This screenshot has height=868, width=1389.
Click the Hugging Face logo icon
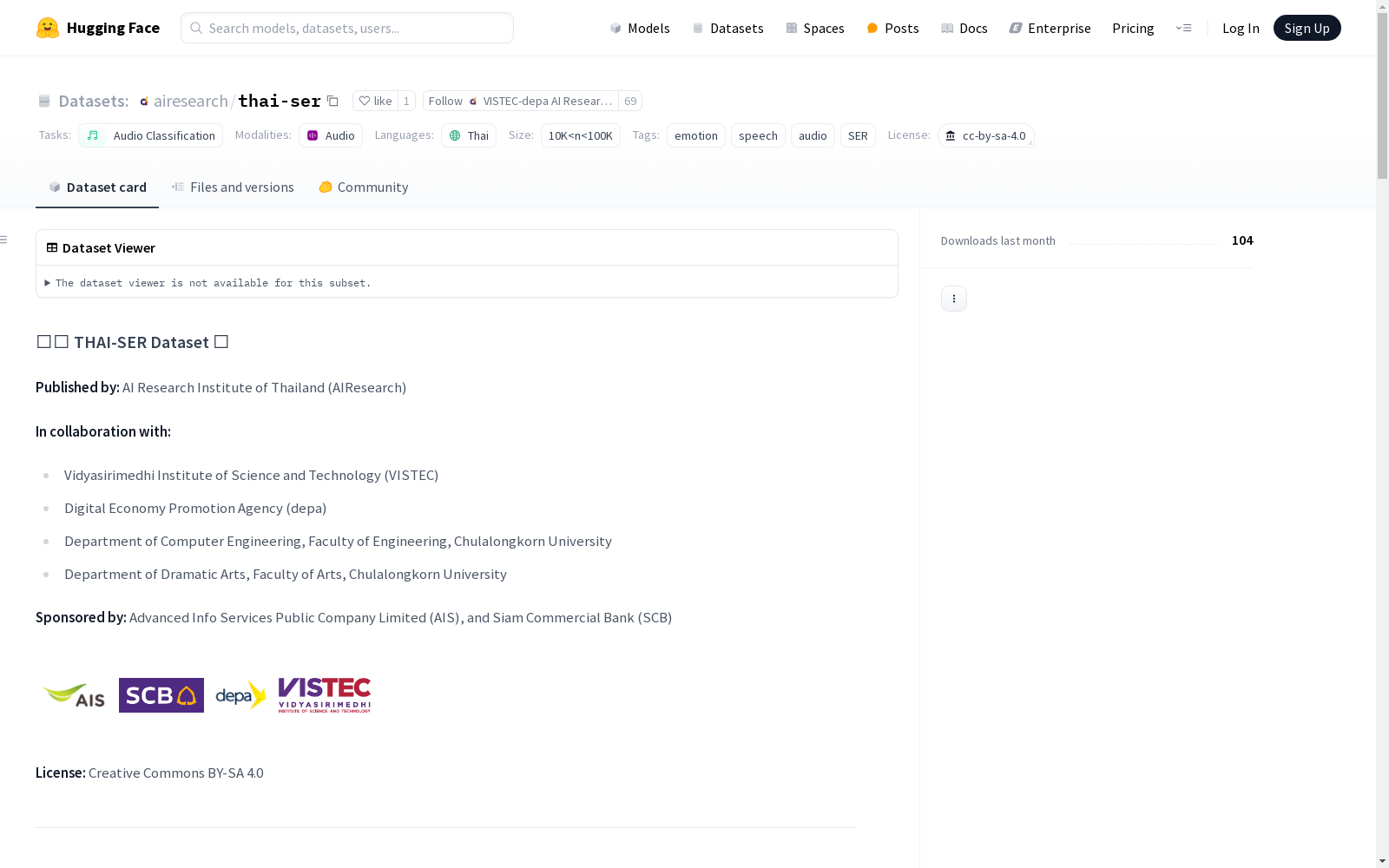click(48, 28)
